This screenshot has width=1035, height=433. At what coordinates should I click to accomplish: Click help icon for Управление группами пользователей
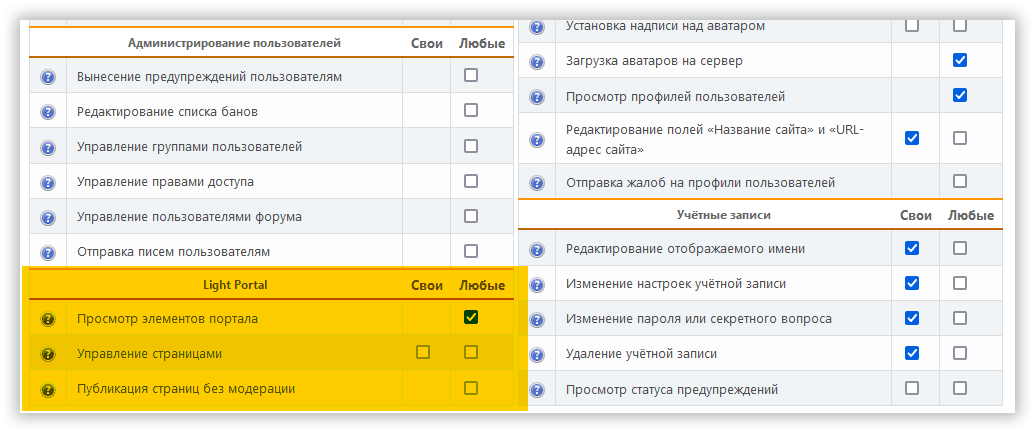coord(47,147)
